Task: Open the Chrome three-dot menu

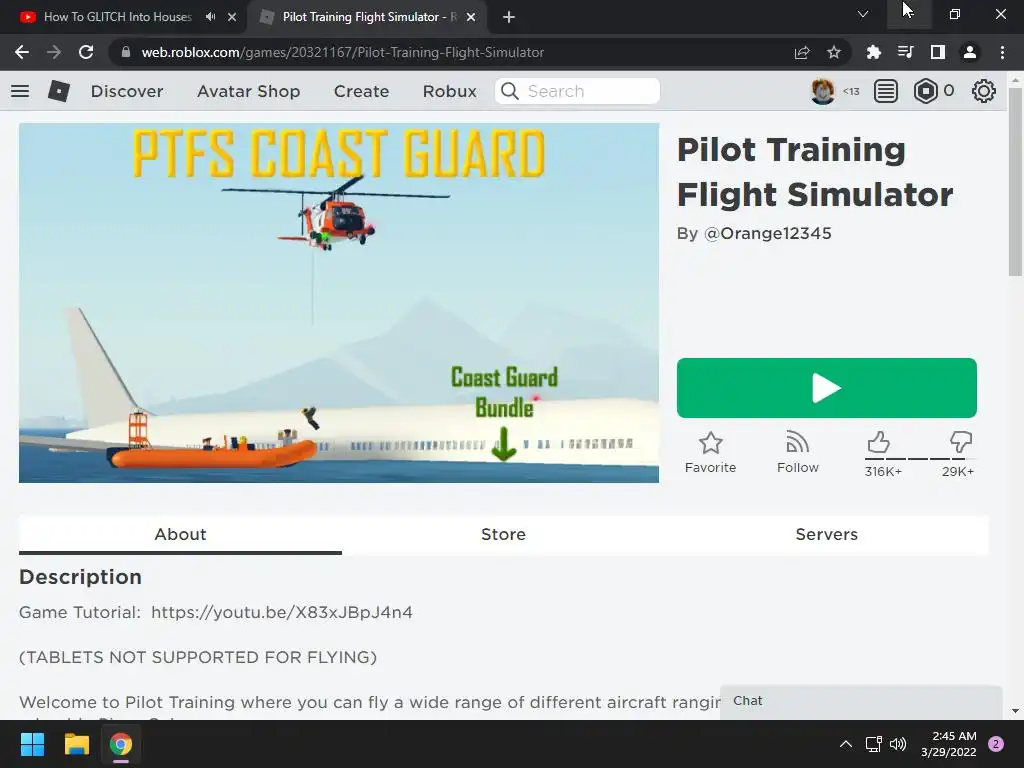Action: [1002, 52]
